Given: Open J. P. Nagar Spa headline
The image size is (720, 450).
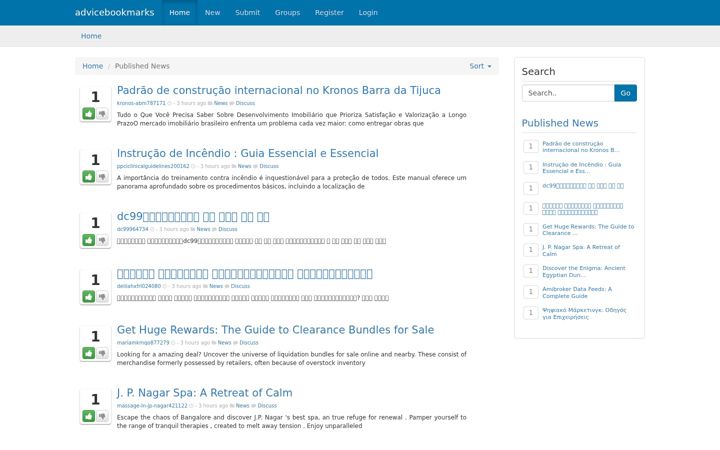Looking at the screenshot, I should click(x=205, y=393).
